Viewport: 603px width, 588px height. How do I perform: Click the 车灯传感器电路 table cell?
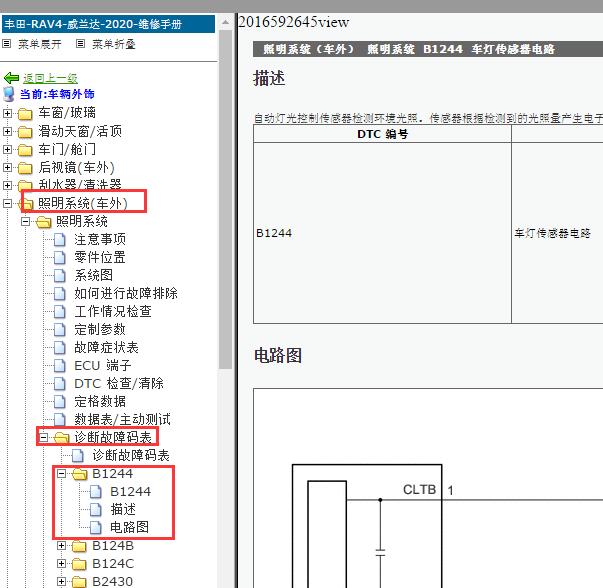557,233
